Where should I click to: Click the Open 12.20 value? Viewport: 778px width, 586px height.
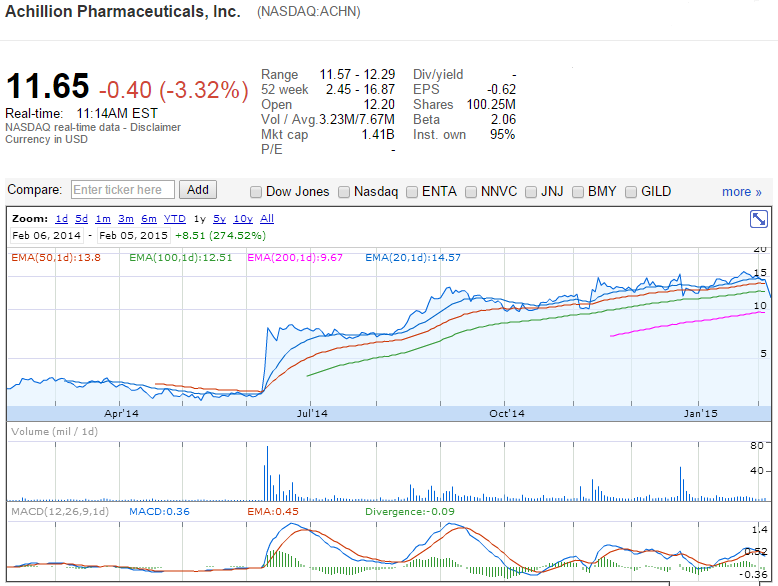pos(380,105)
